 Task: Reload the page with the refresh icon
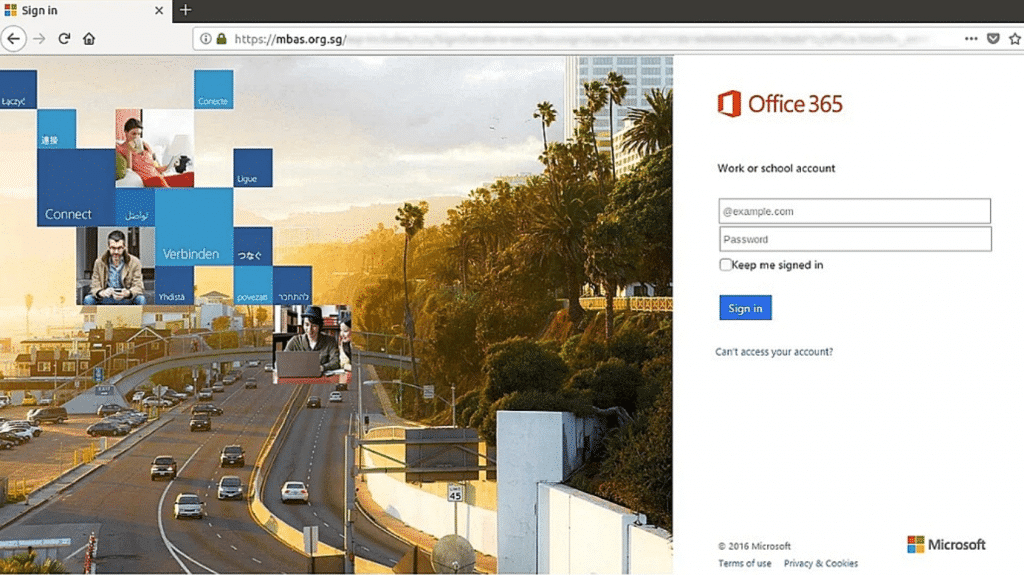coord(64,39)
